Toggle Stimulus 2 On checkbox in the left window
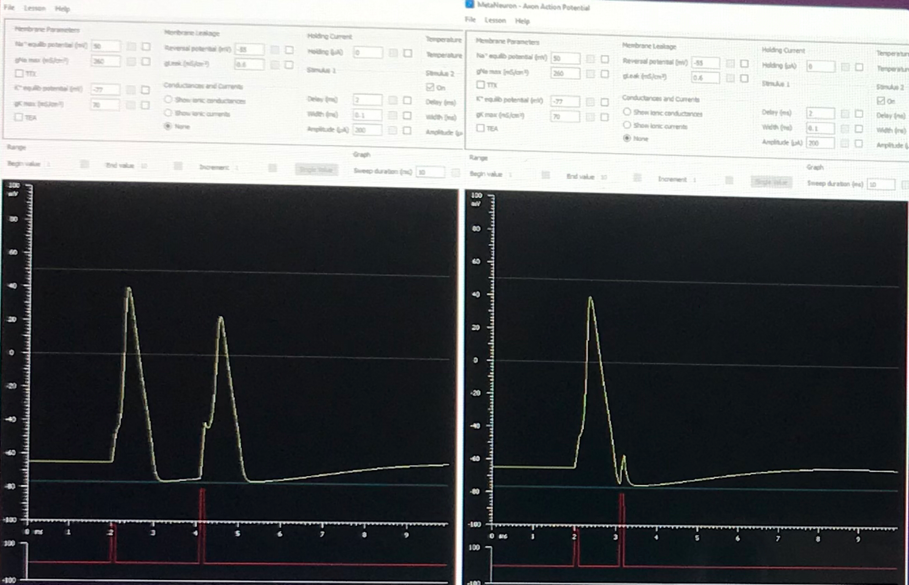 [430, 87]
